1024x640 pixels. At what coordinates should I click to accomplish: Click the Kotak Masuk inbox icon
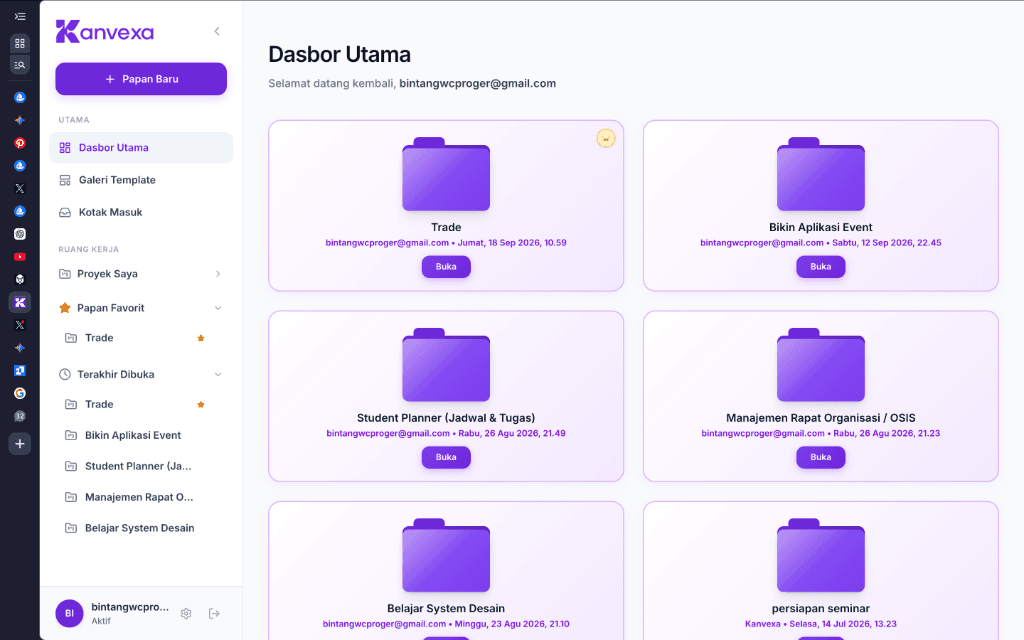click(65, 212)
